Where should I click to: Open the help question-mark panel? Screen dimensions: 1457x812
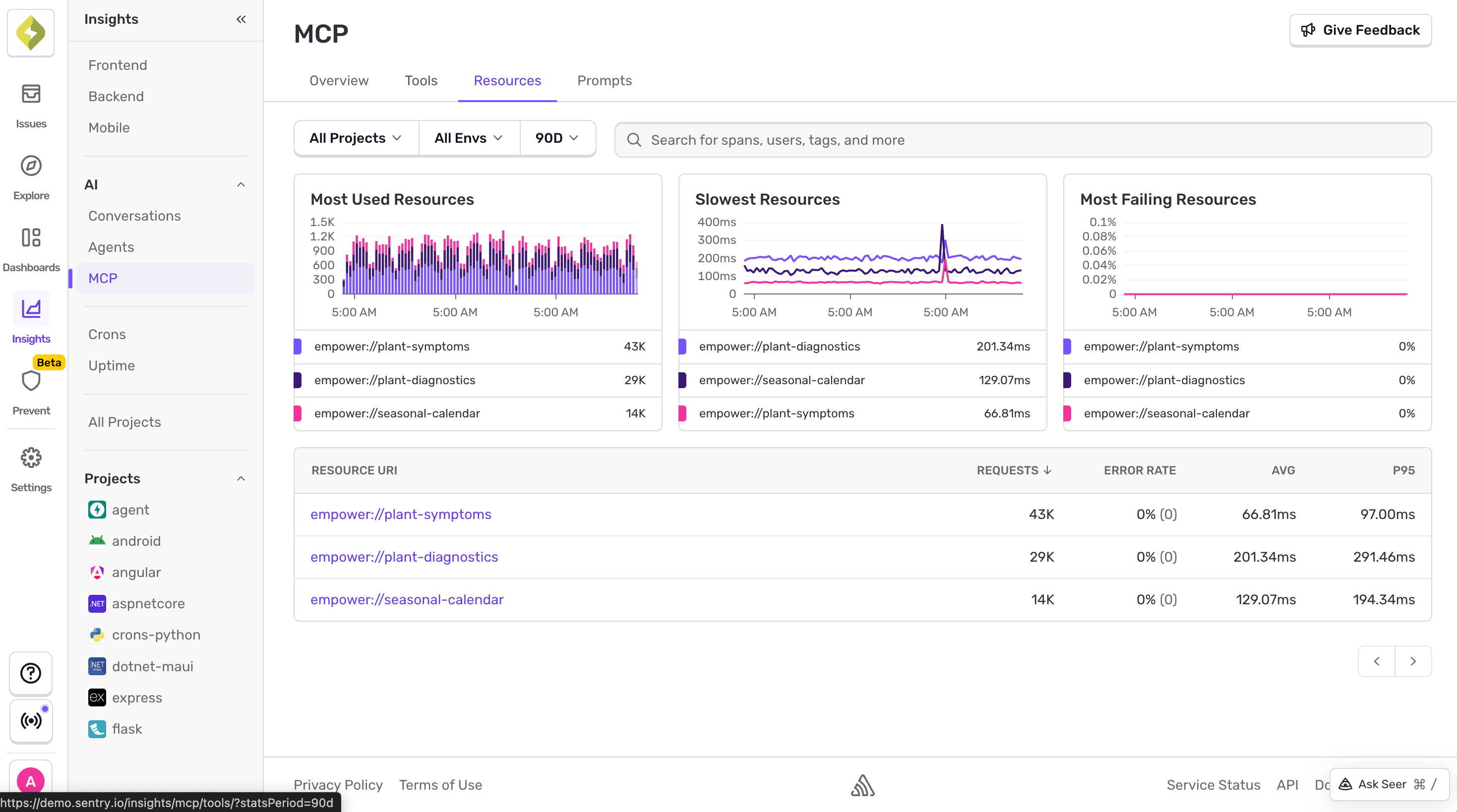click(x=31, y=673)
